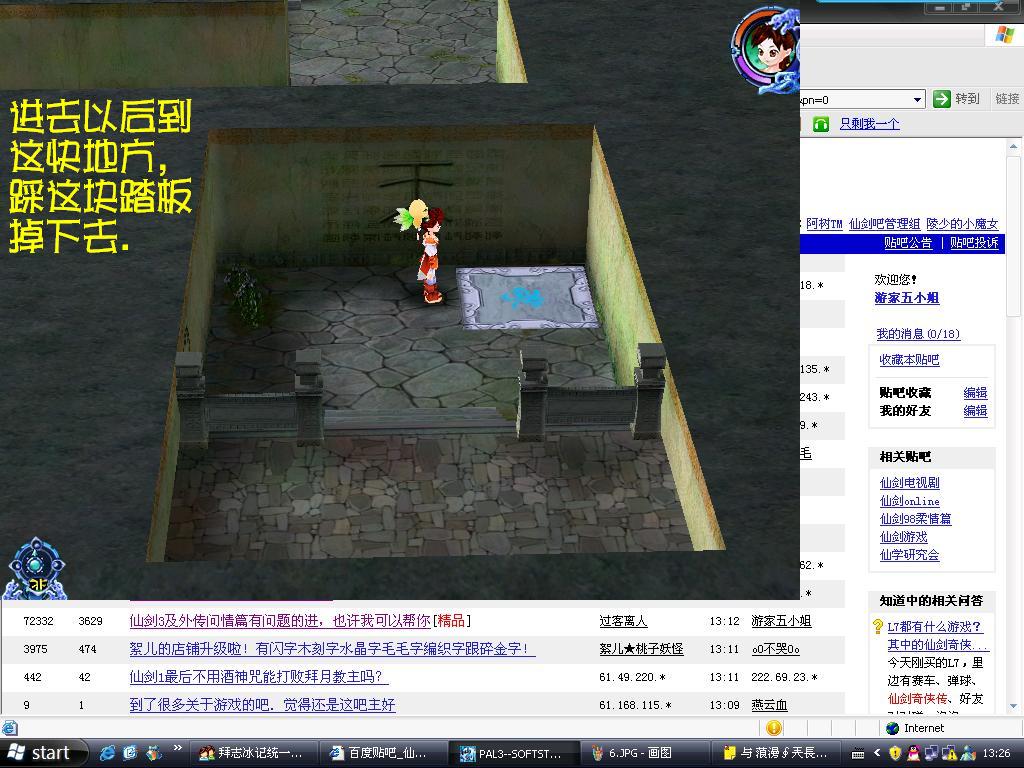
Task: Open the 仙剑吧管理组 link
Action: (884, 224)
